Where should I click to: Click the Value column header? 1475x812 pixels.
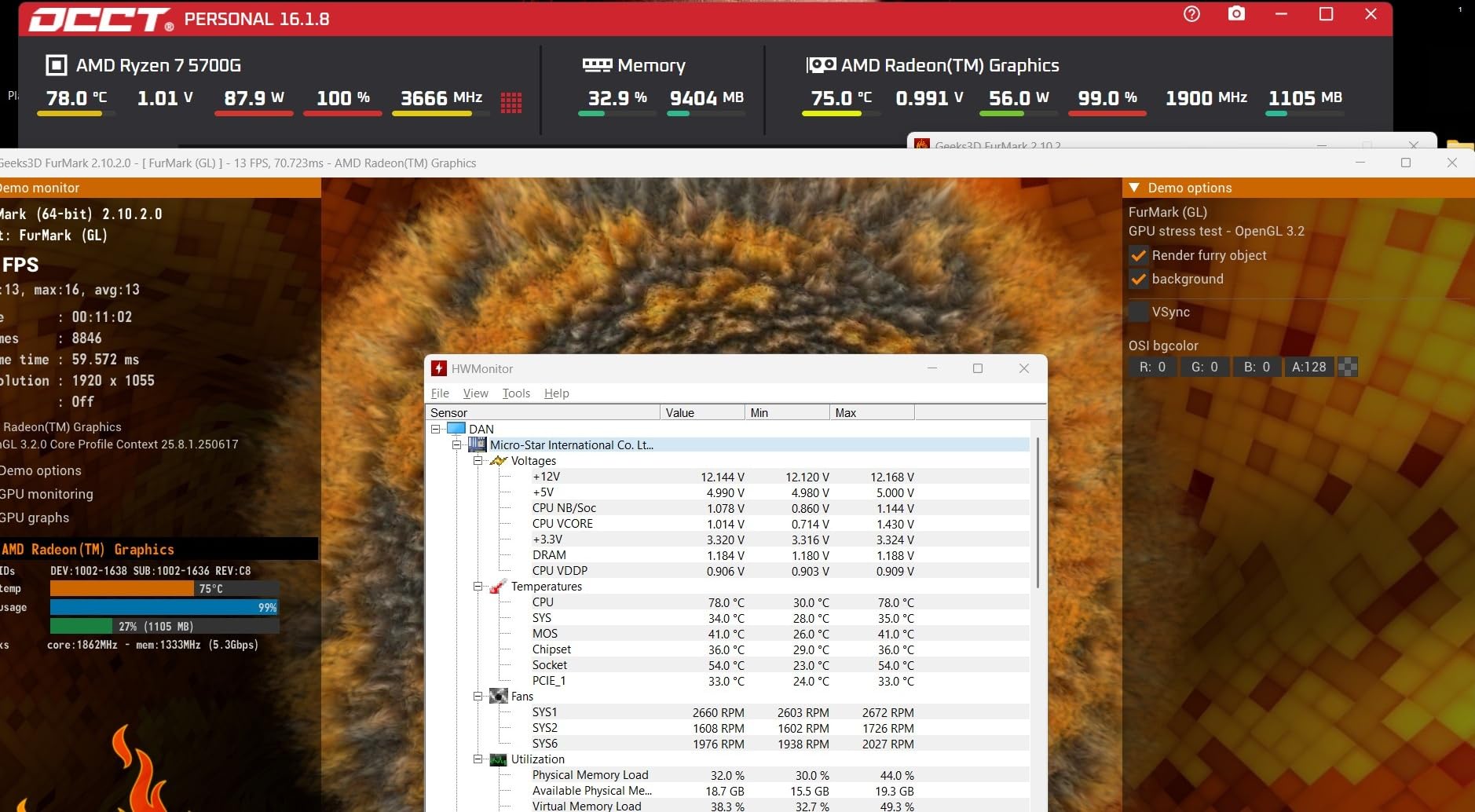[702, 413]
